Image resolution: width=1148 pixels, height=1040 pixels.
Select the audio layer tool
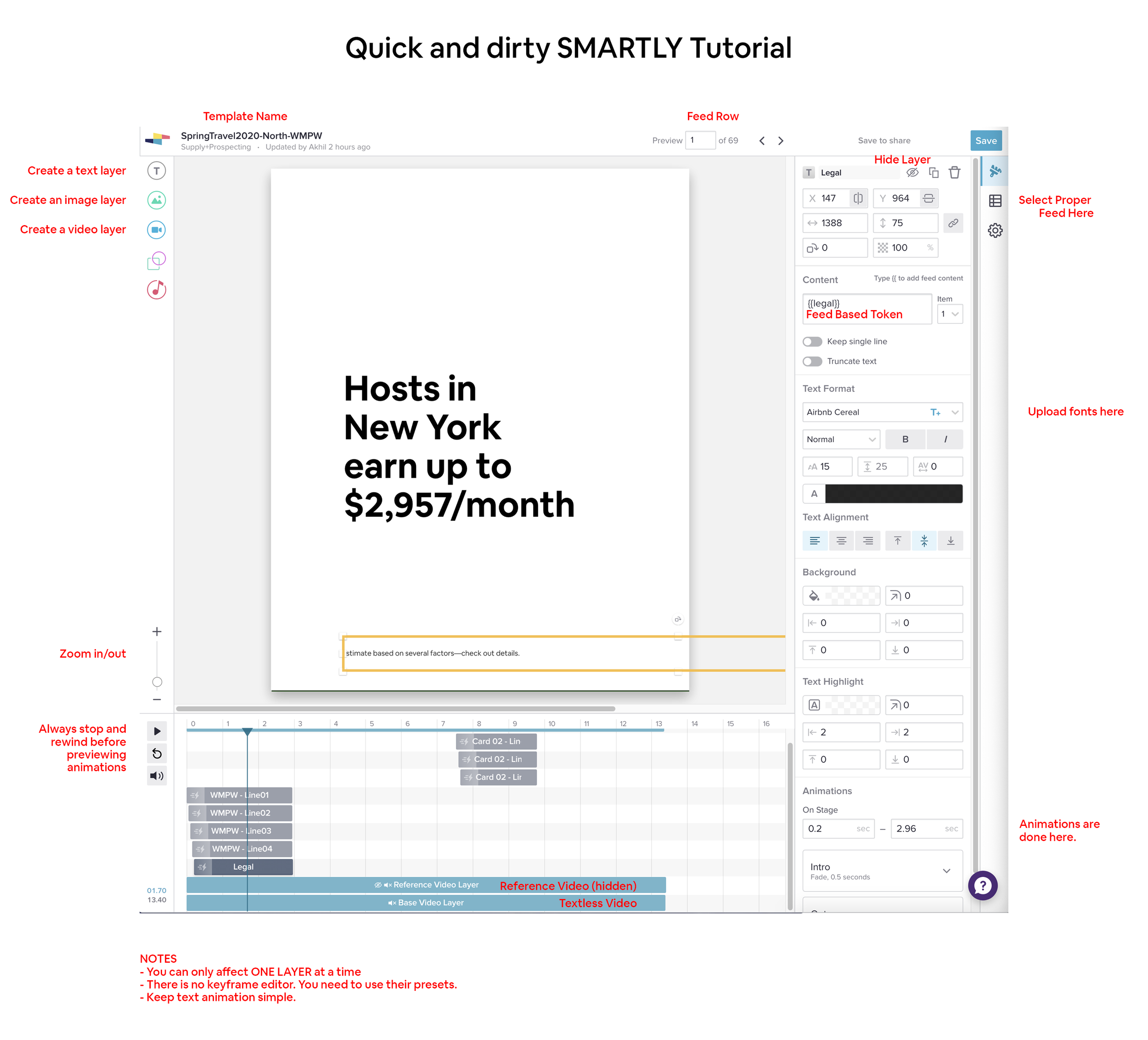click(x=157, y=290)
